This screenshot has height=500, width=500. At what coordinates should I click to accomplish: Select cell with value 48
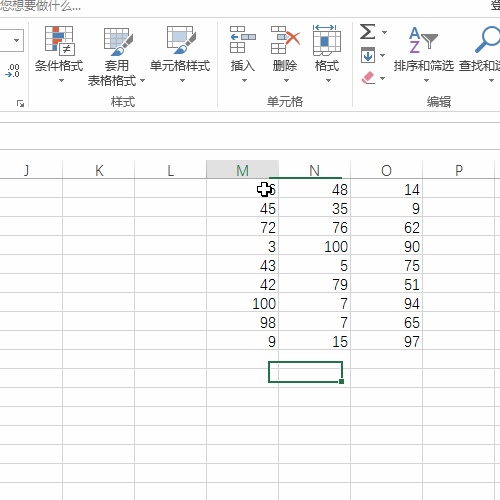(x=314, y=189)
